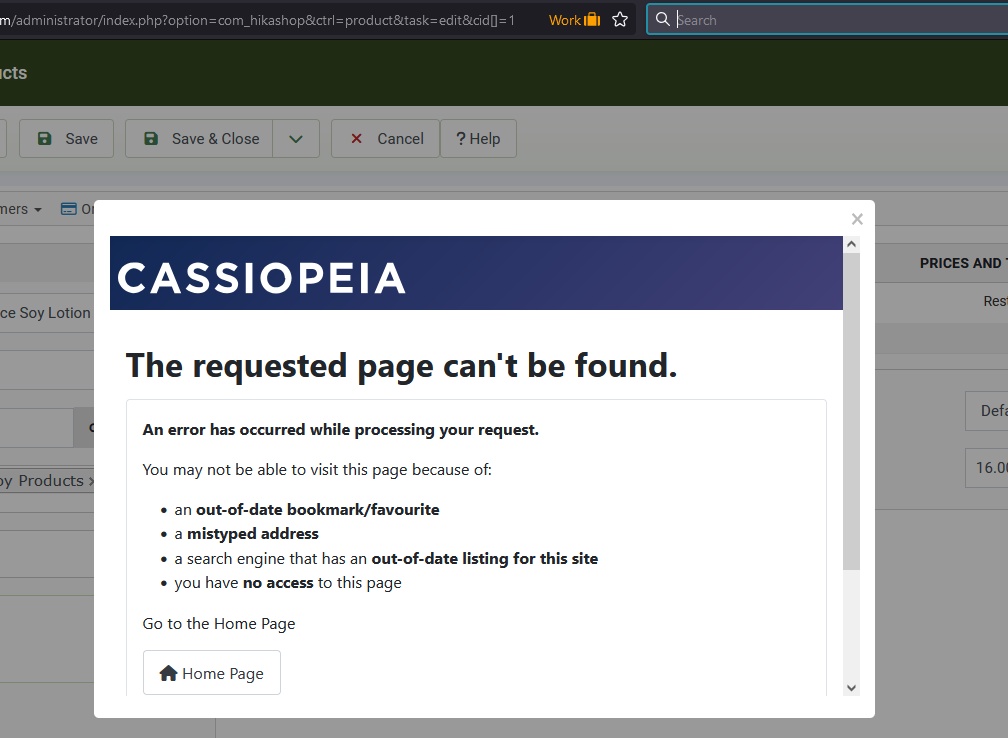Cancel the product edit
Screen dimensions: 1008x738
386,138
